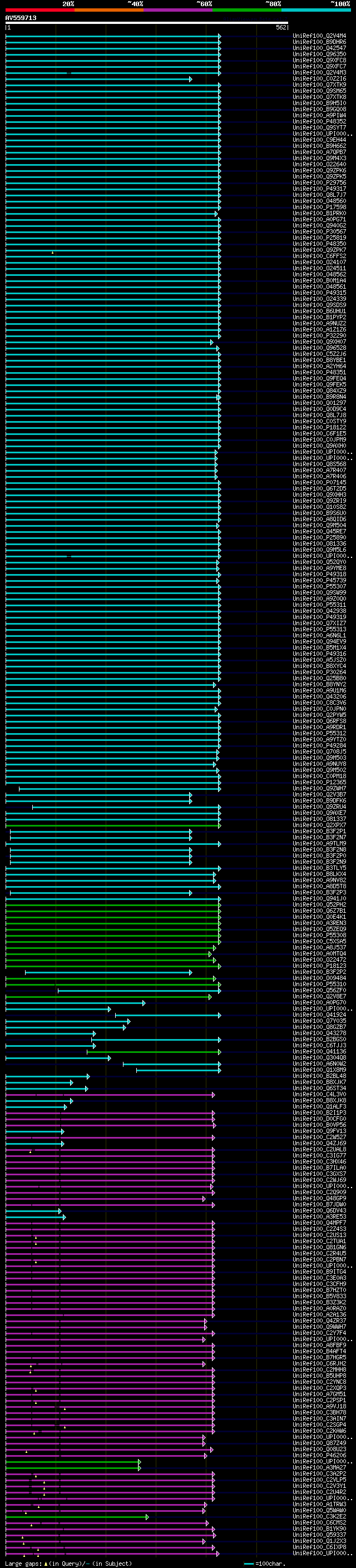Pick the UniRef100_C6FFS2 hit
Image resolution: width=356 pixels, height=1568 pixels.
tap(319, 256)
